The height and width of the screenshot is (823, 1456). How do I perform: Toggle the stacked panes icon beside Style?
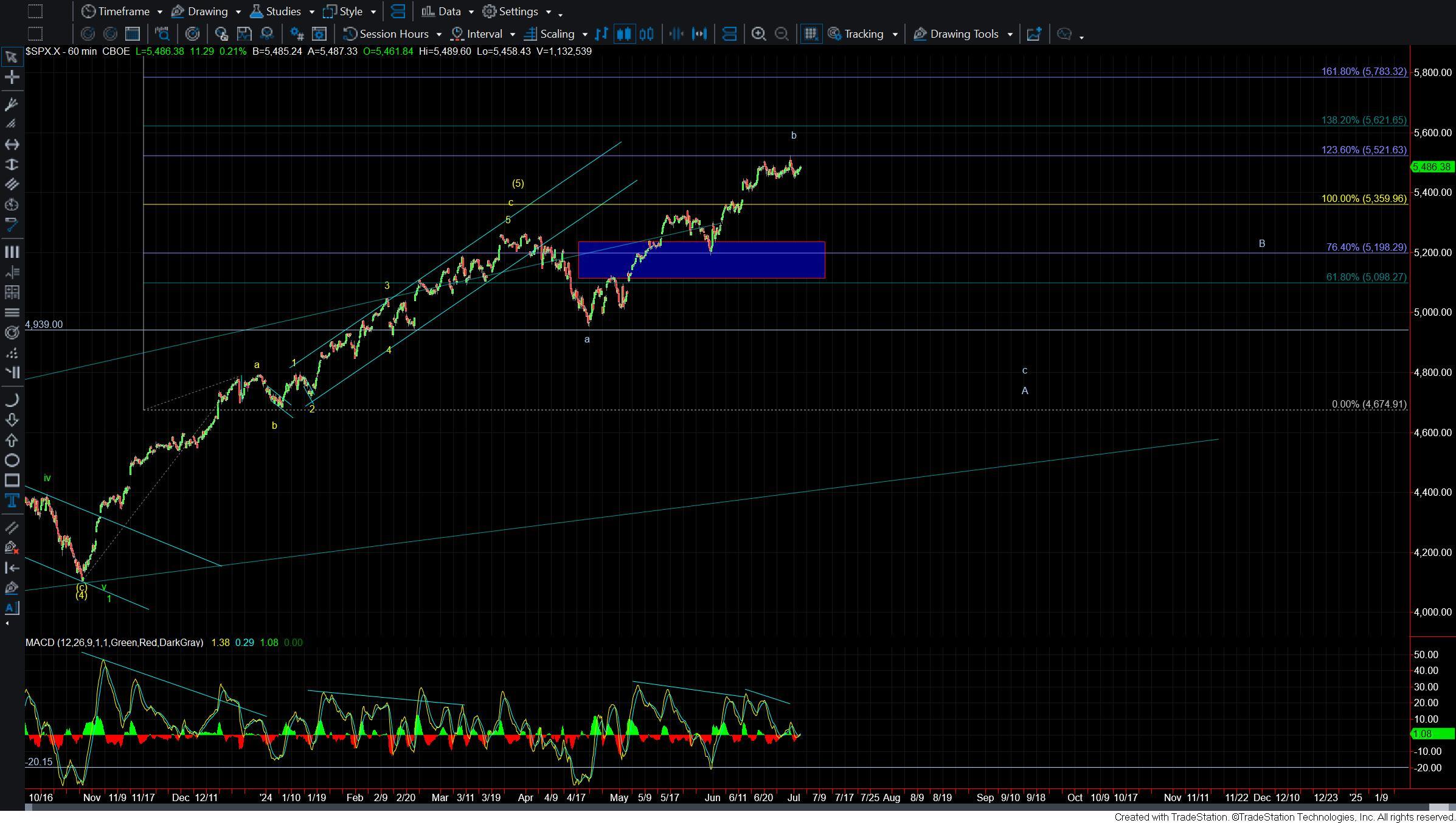click(398, 12)
